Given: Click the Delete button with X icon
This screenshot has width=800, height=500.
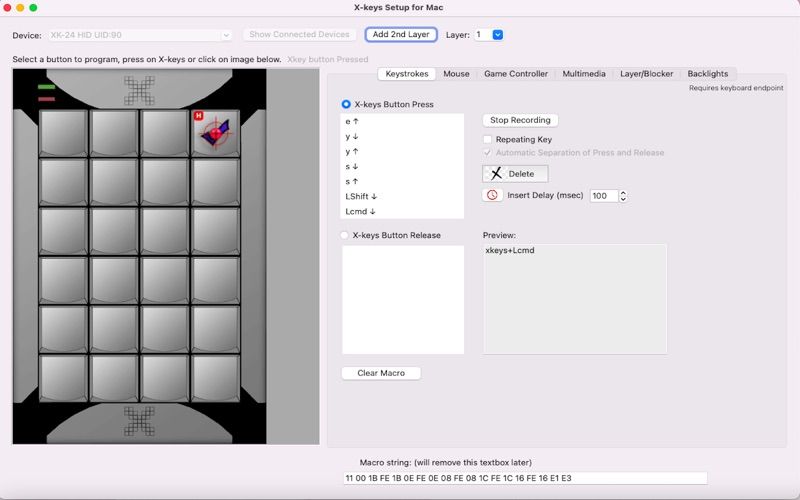Looking at the screenshot, I should coord(515,174).
